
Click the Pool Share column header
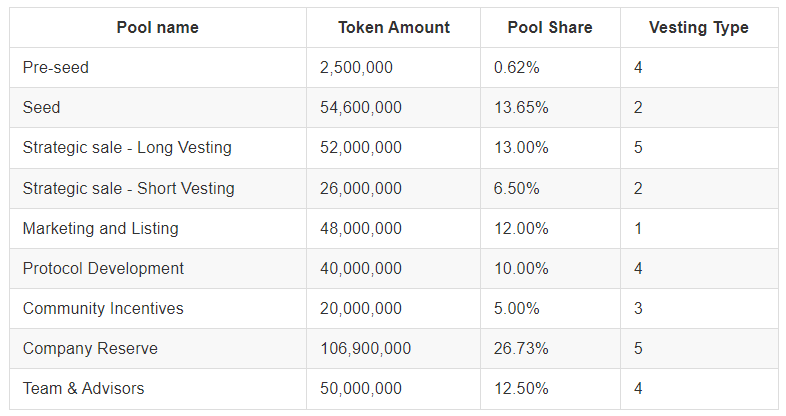[x=550, y=28]
